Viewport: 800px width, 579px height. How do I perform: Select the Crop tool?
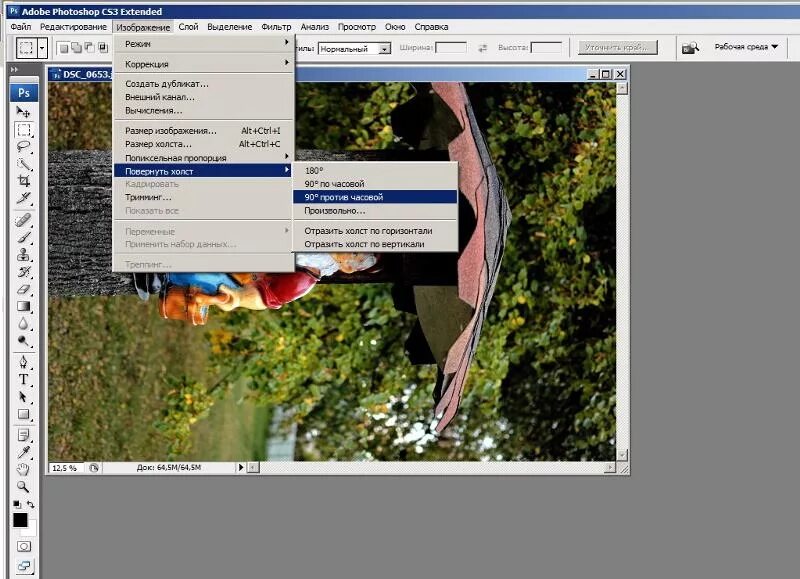coord(23,181)
